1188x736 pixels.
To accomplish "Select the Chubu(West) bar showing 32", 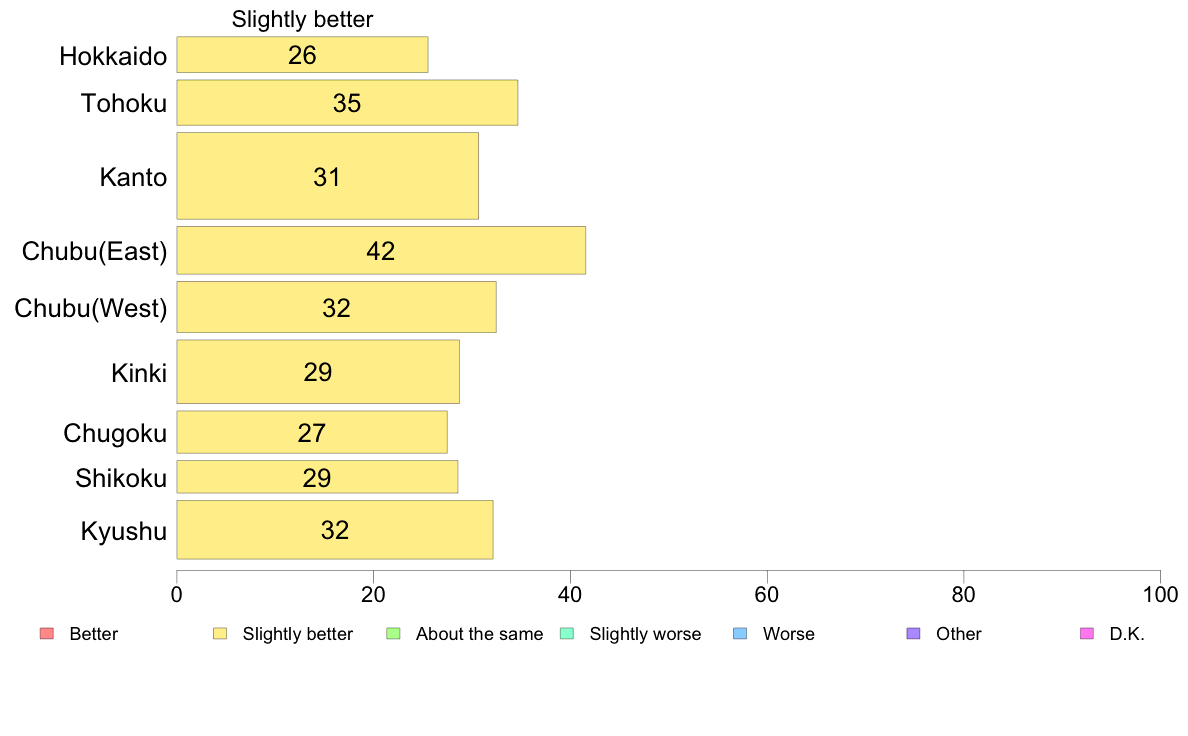I will [x=336, y=307].
